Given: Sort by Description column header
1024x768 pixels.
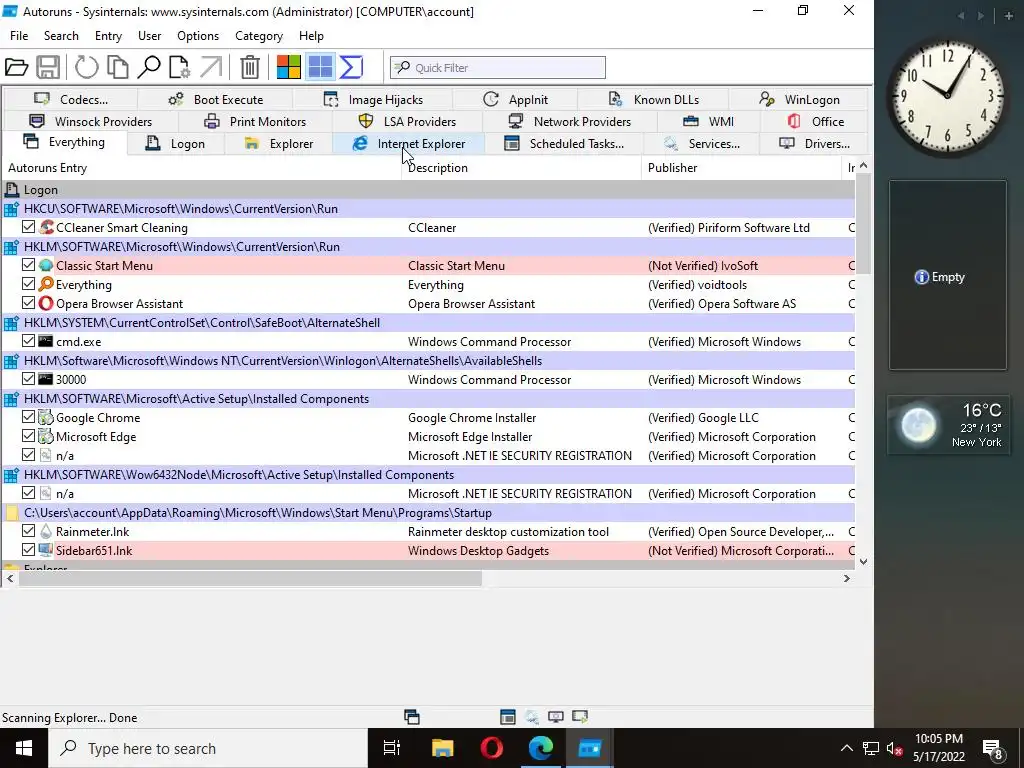Looking at the screenshot, I should [522, 168].
